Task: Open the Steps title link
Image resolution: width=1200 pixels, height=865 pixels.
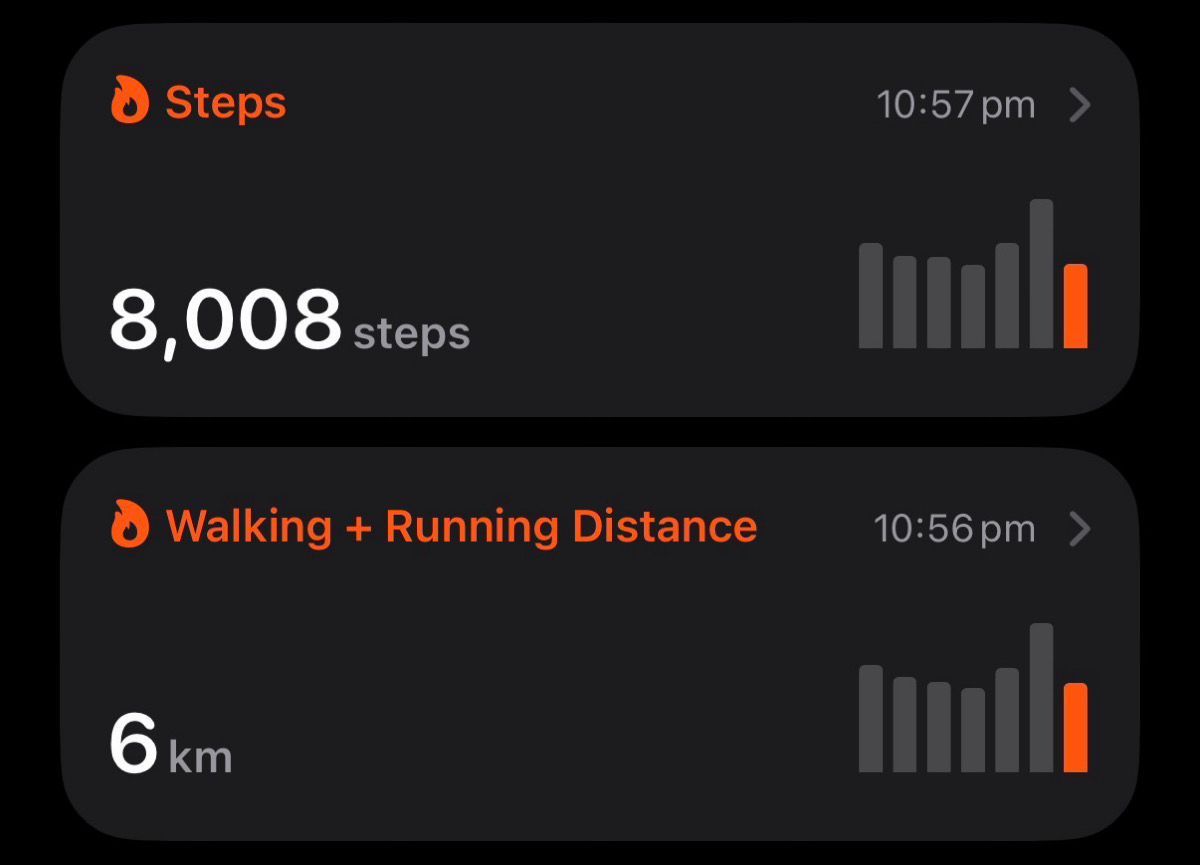Action: (x=226, y=103)
